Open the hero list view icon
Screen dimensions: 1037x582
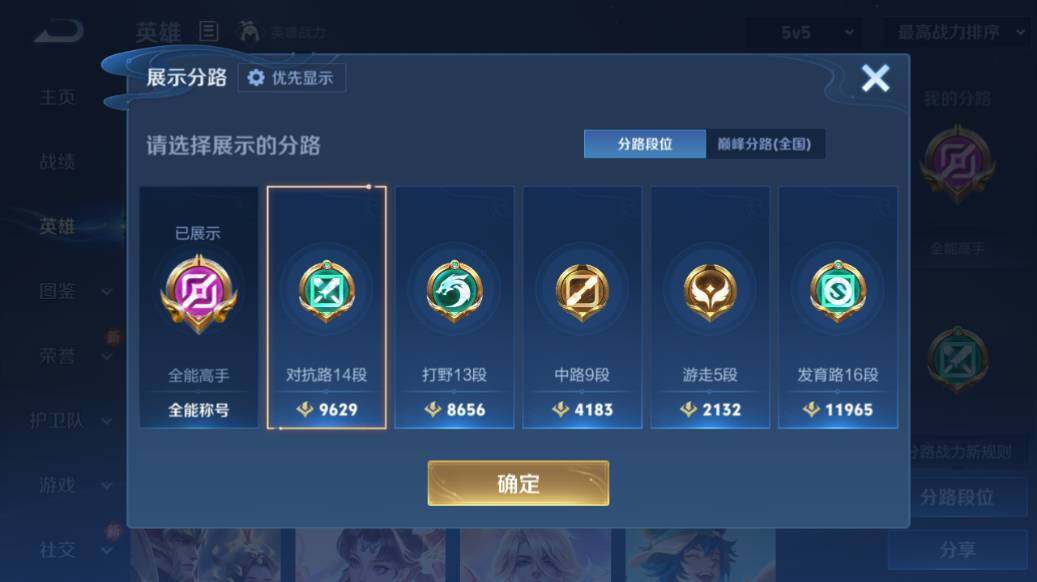tap(209, 31)
